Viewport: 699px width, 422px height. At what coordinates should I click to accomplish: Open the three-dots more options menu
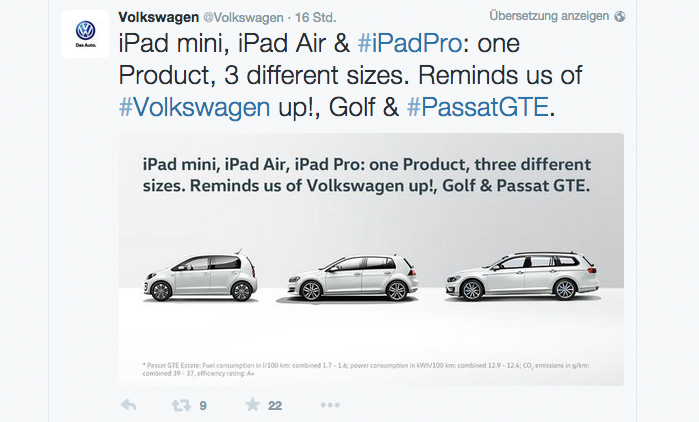point(330,405)
